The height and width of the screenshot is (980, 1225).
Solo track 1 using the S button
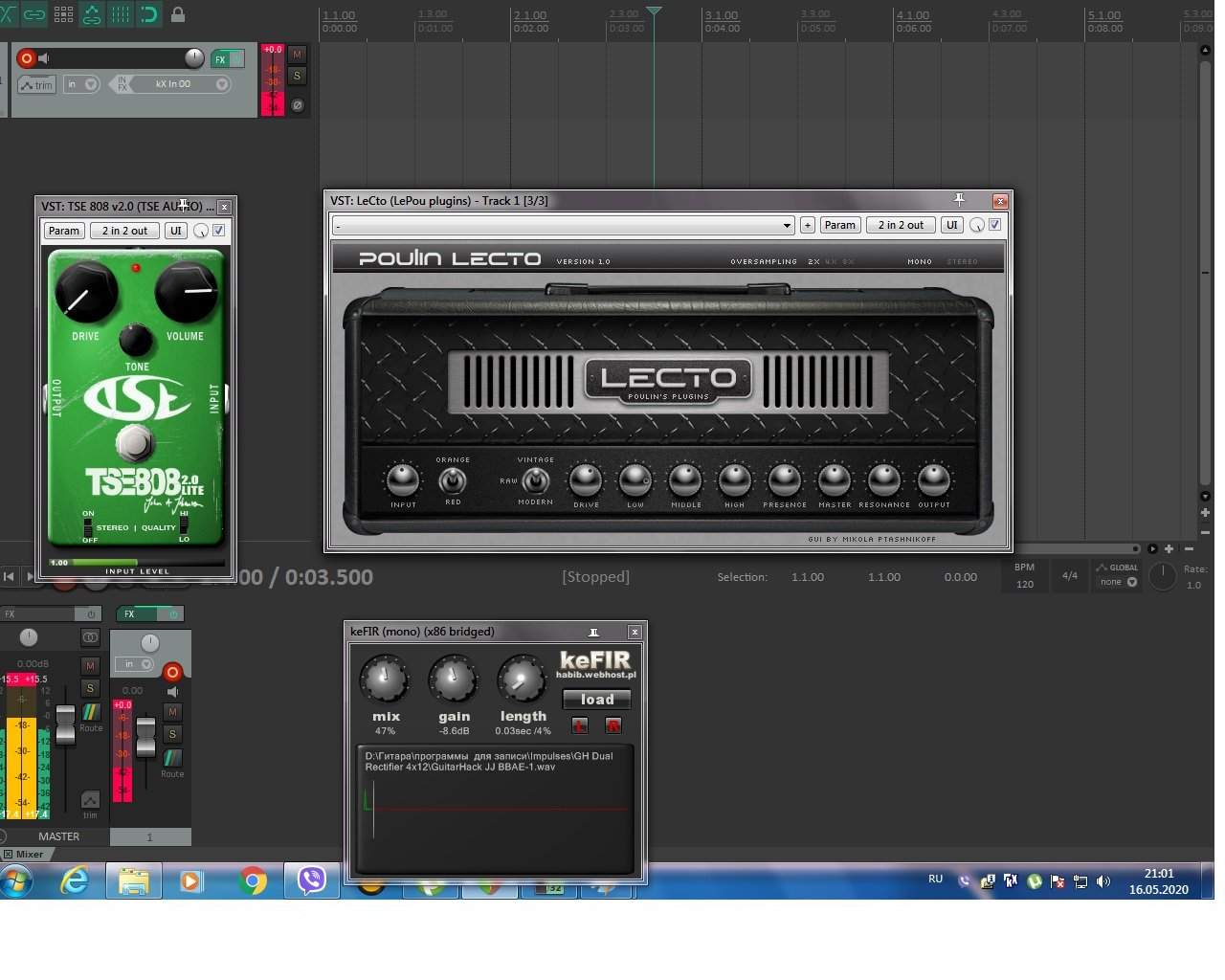click(297, 76)
